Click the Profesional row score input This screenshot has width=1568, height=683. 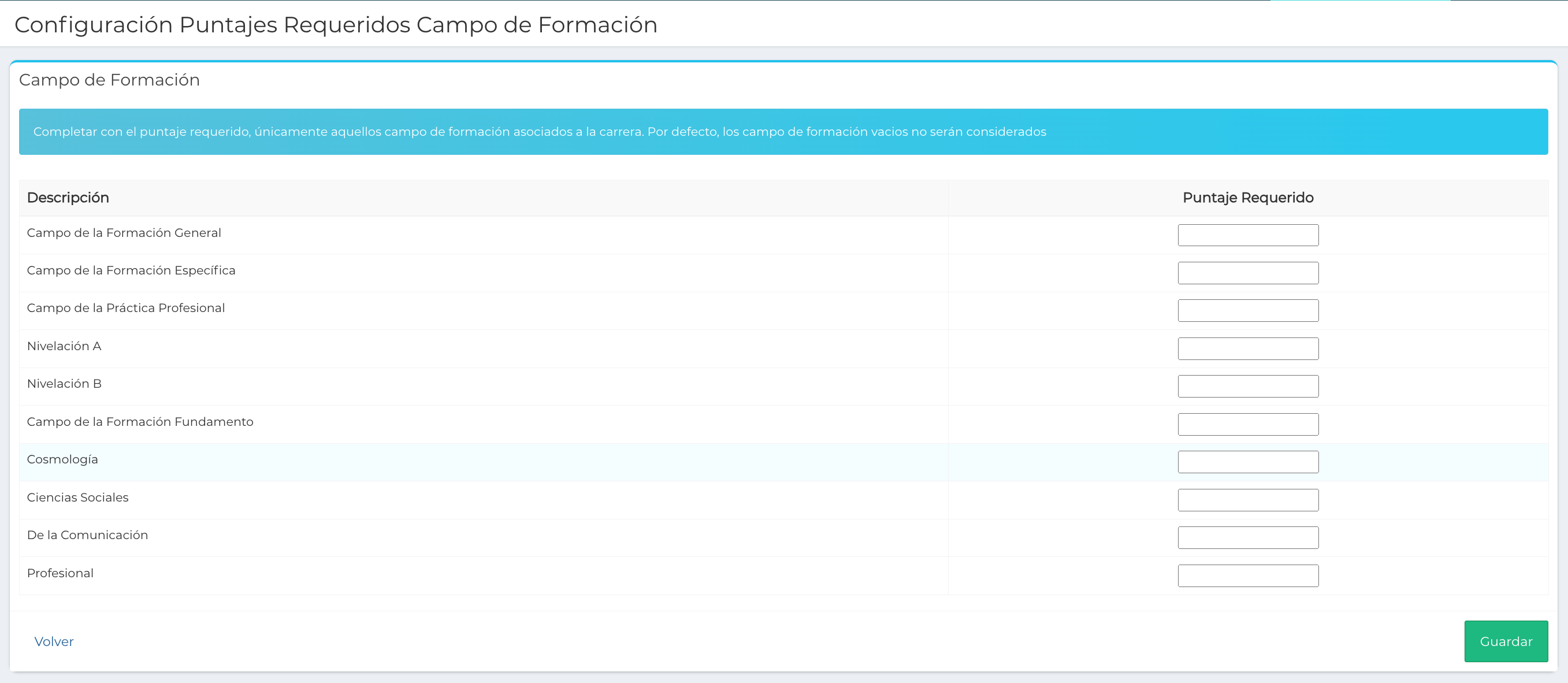[x=1247, y=576]
